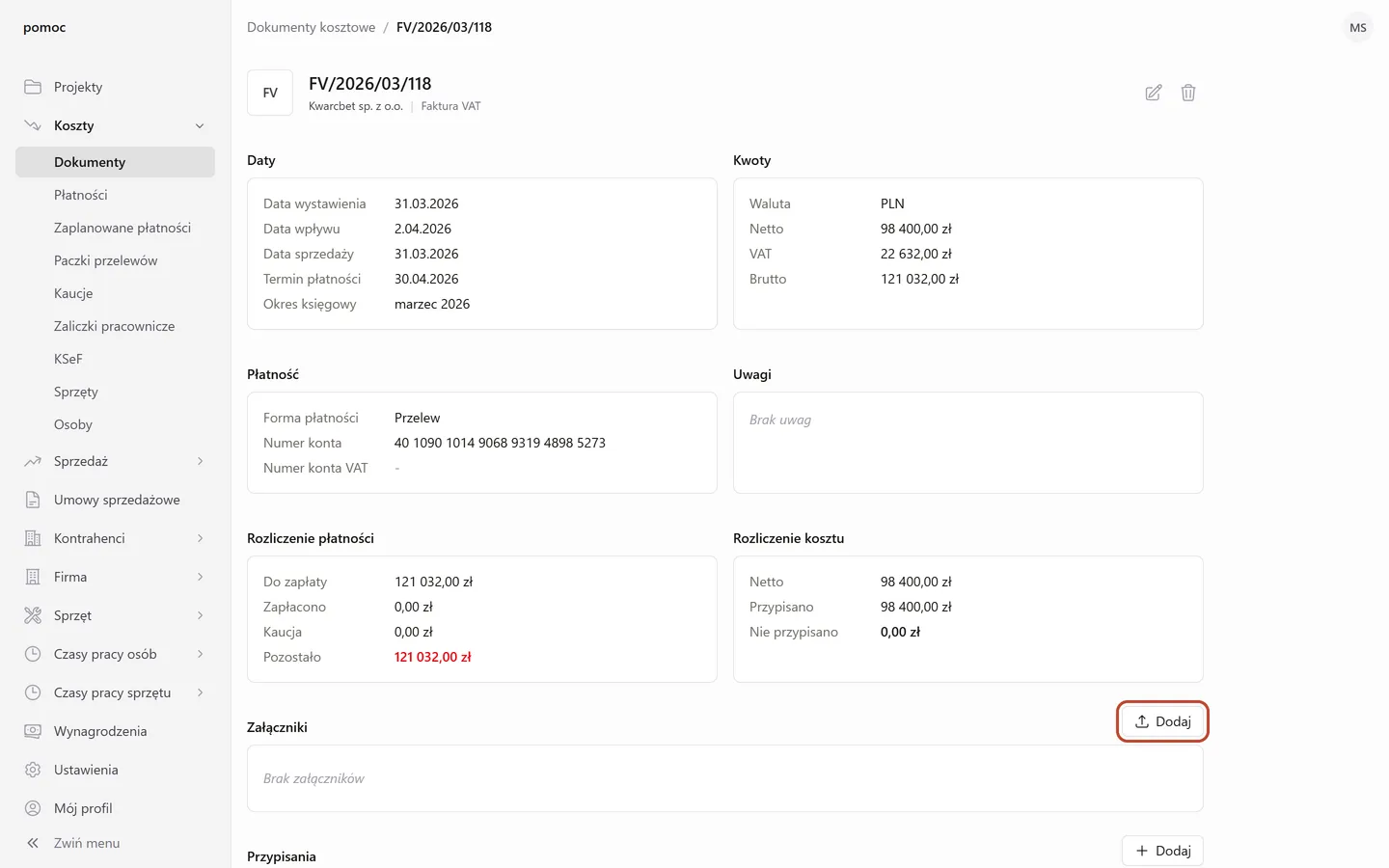The image size is (1389, 868).
Task: Click the Kontrahenci building icon
Action: (x=33, y=538)
